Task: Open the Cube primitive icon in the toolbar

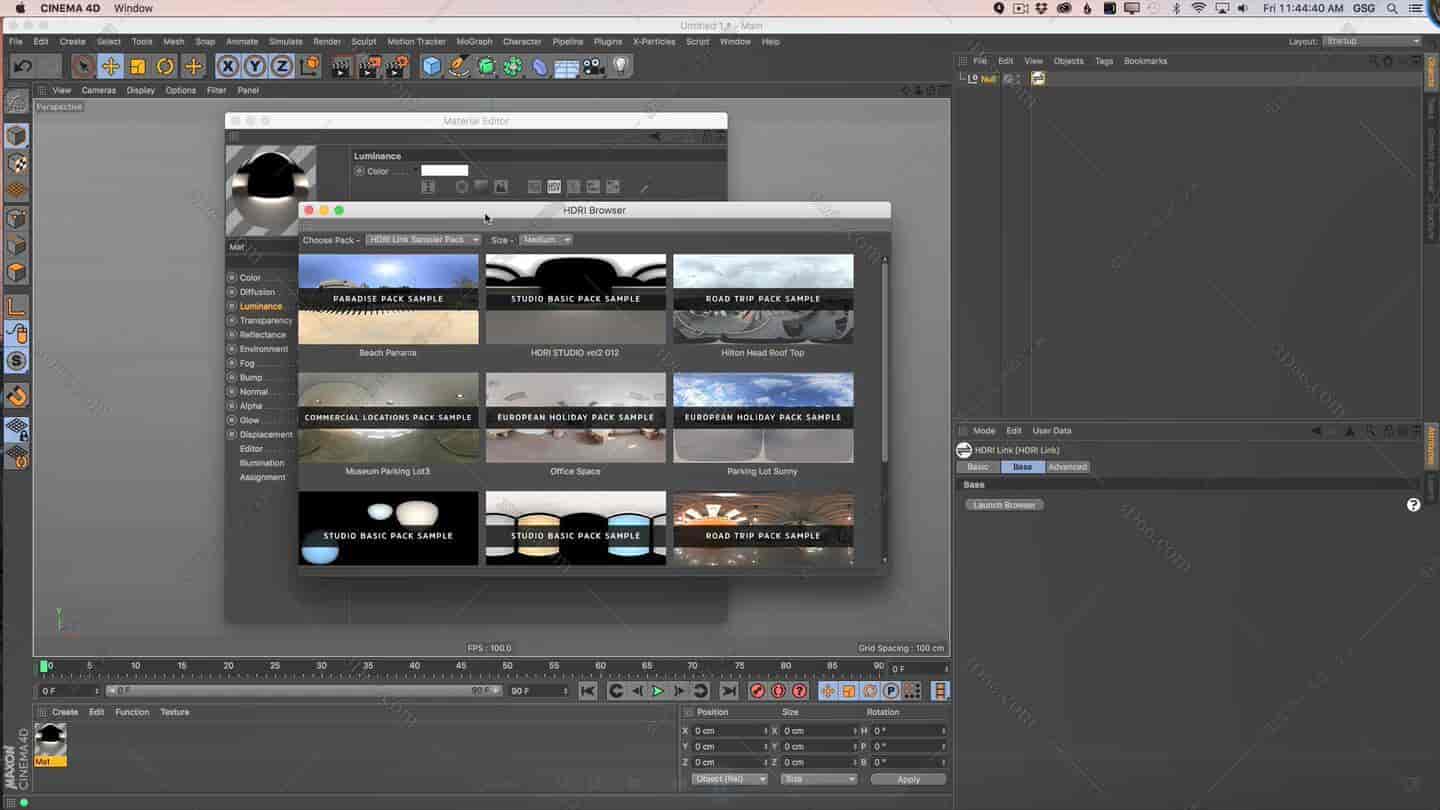Action: (431, 66)
